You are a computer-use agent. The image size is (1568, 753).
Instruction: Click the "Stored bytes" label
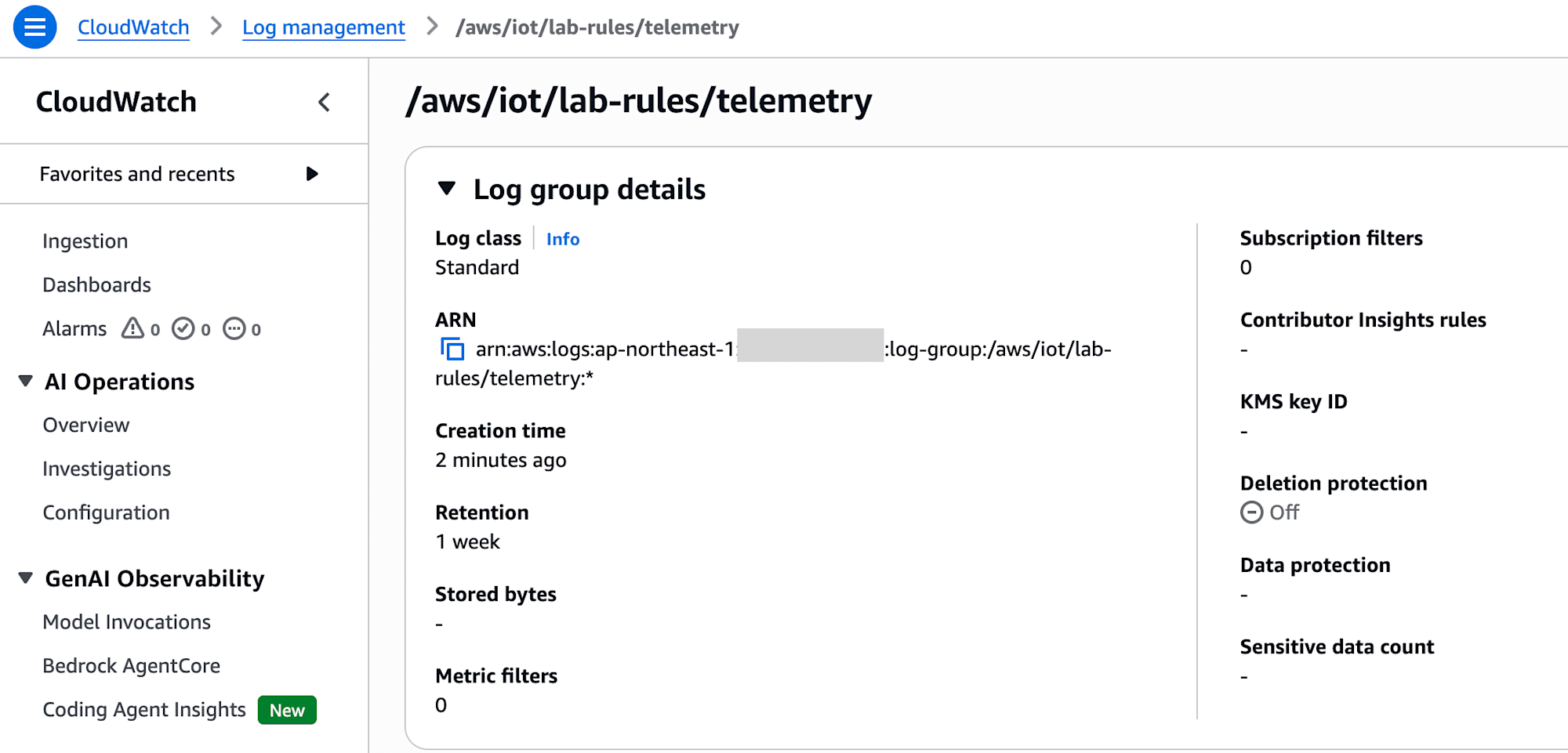pyautogui.click(x=495, y=595)
